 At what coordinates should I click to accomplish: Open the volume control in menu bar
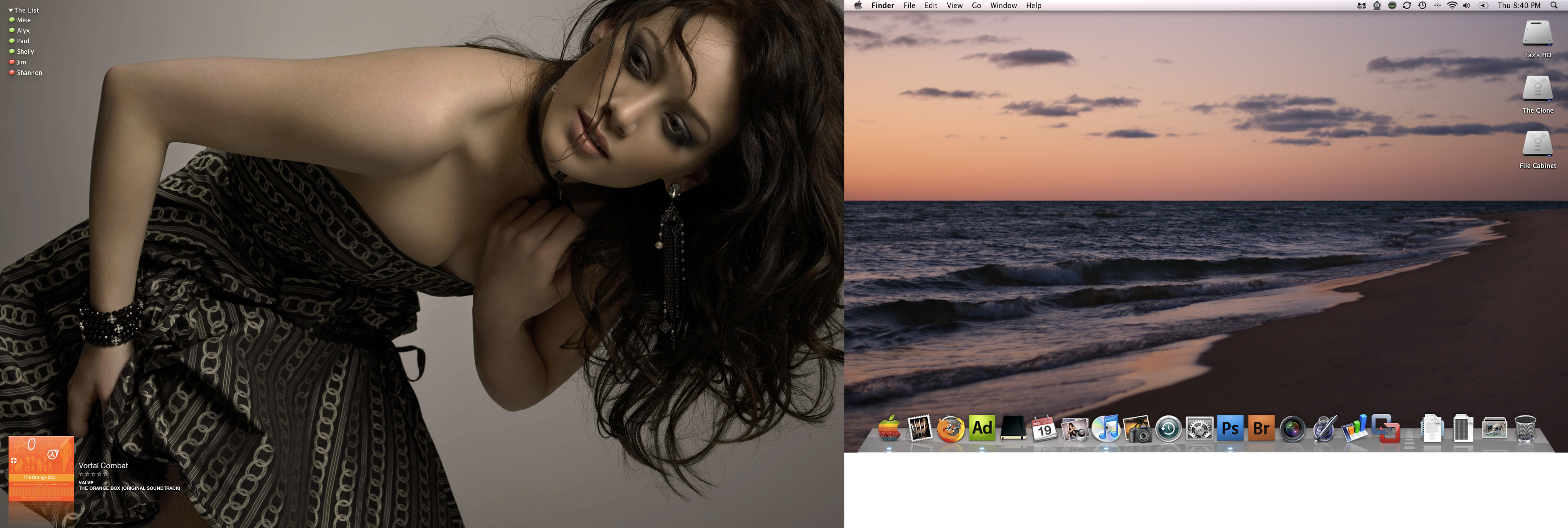point(1467,6)
